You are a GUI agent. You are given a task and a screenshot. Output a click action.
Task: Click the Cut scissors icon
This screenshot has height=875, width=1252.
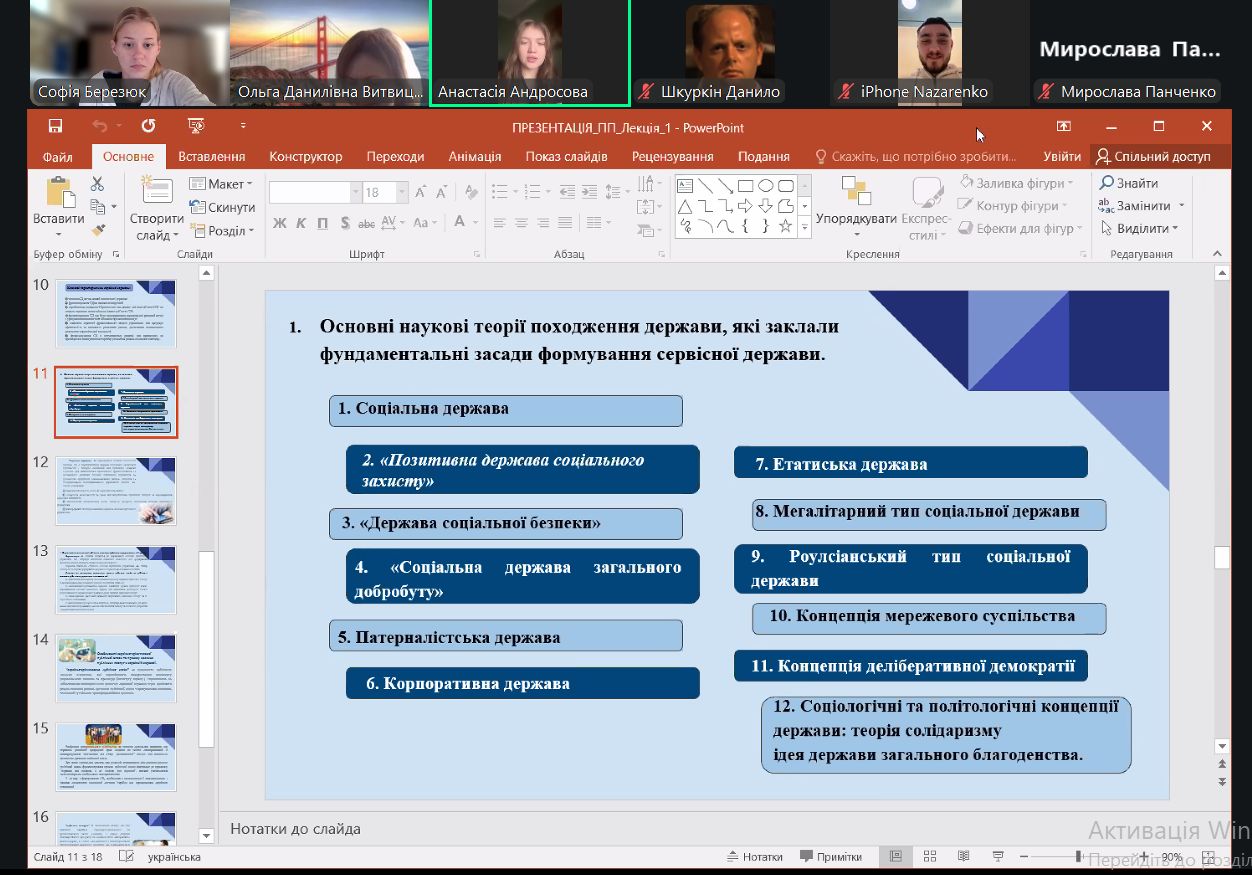click(x=97, y=184)
